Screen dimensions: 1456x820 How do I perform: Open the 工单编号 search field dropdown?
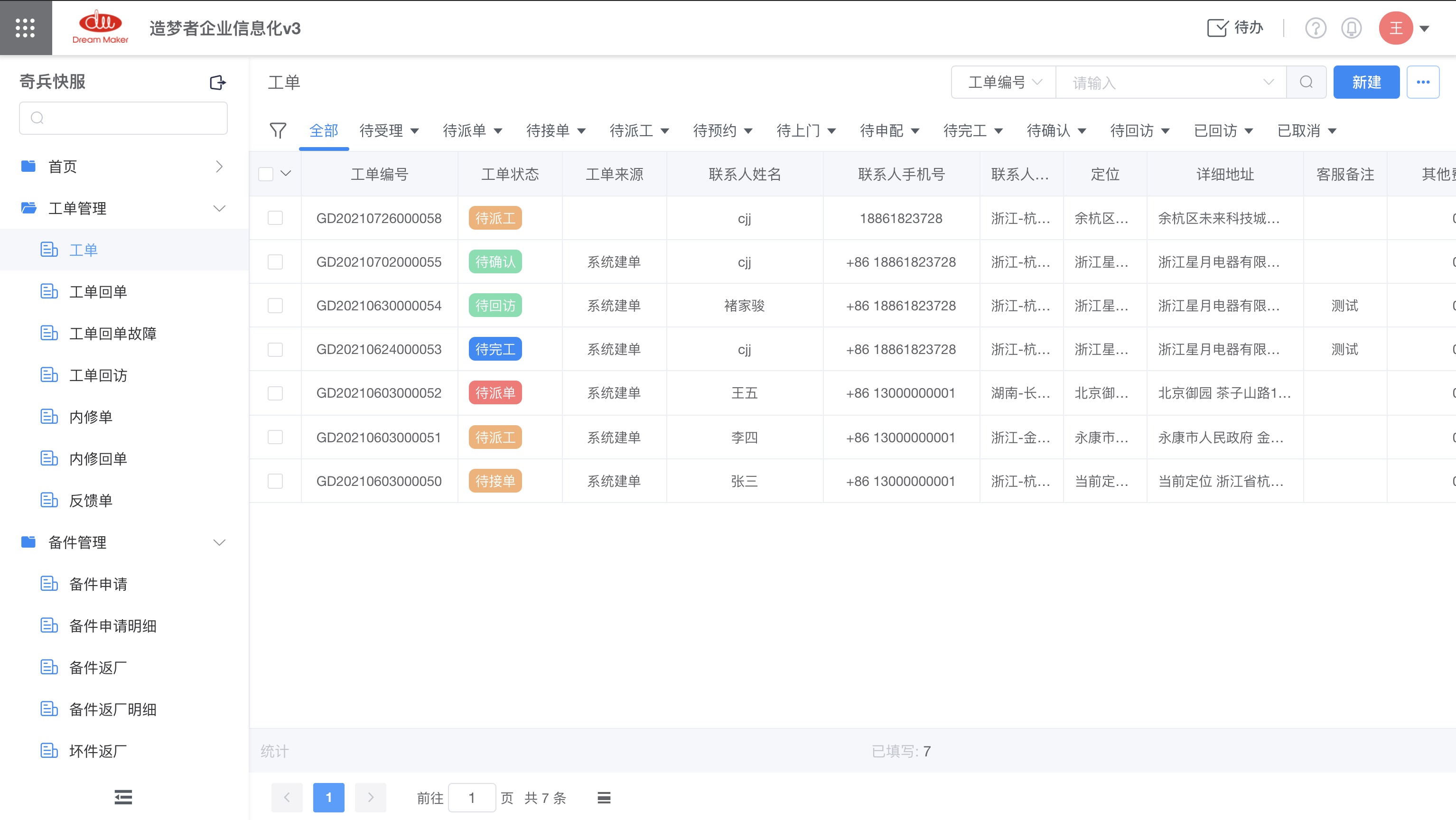[1004, 82]
